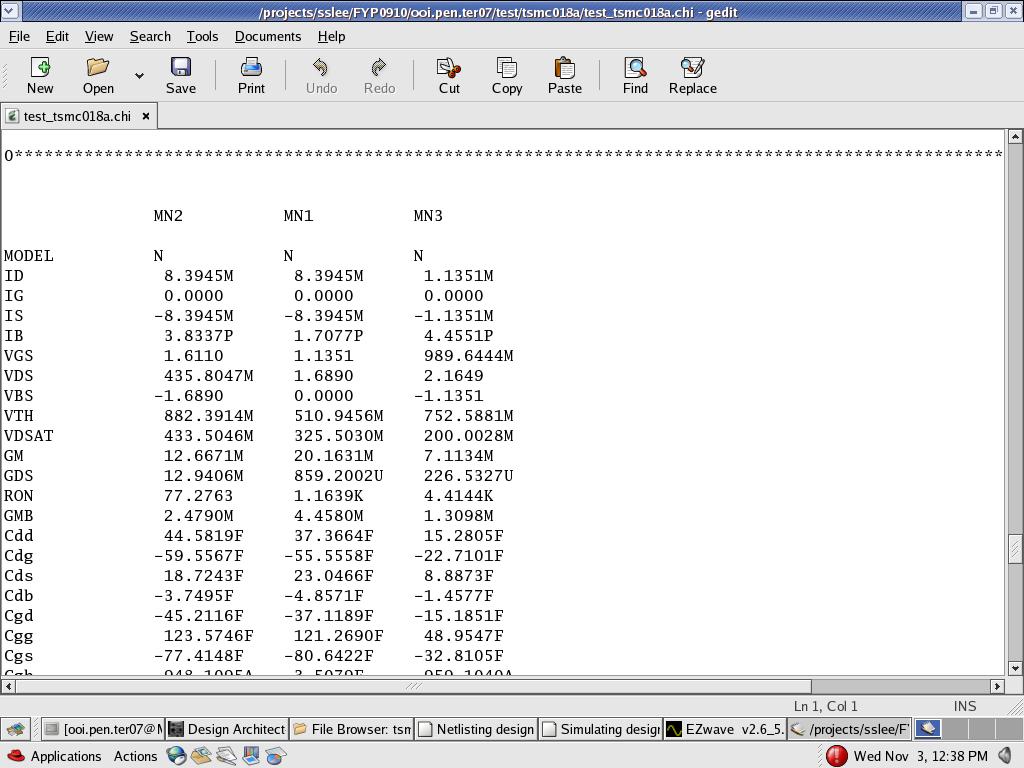Open Replace tool in the toolbar

click(x=693, y=76)
